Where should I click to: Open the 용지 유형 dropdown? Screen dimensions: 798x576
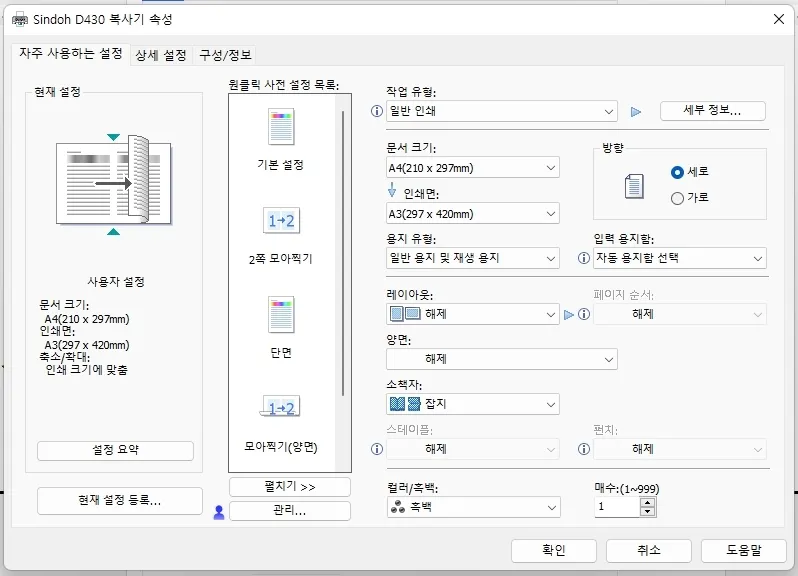tap(473, 258)
